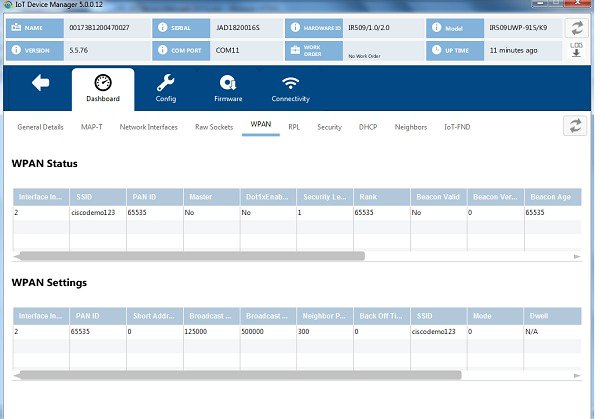Click the info icon next to Model
This screenshot has width=600, height=419.
(x=437, y=28)
